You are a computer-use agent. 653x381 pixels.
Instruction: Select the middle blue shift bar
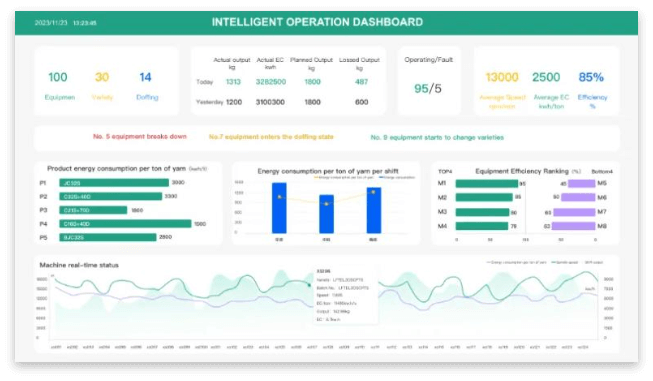point(326,214)
